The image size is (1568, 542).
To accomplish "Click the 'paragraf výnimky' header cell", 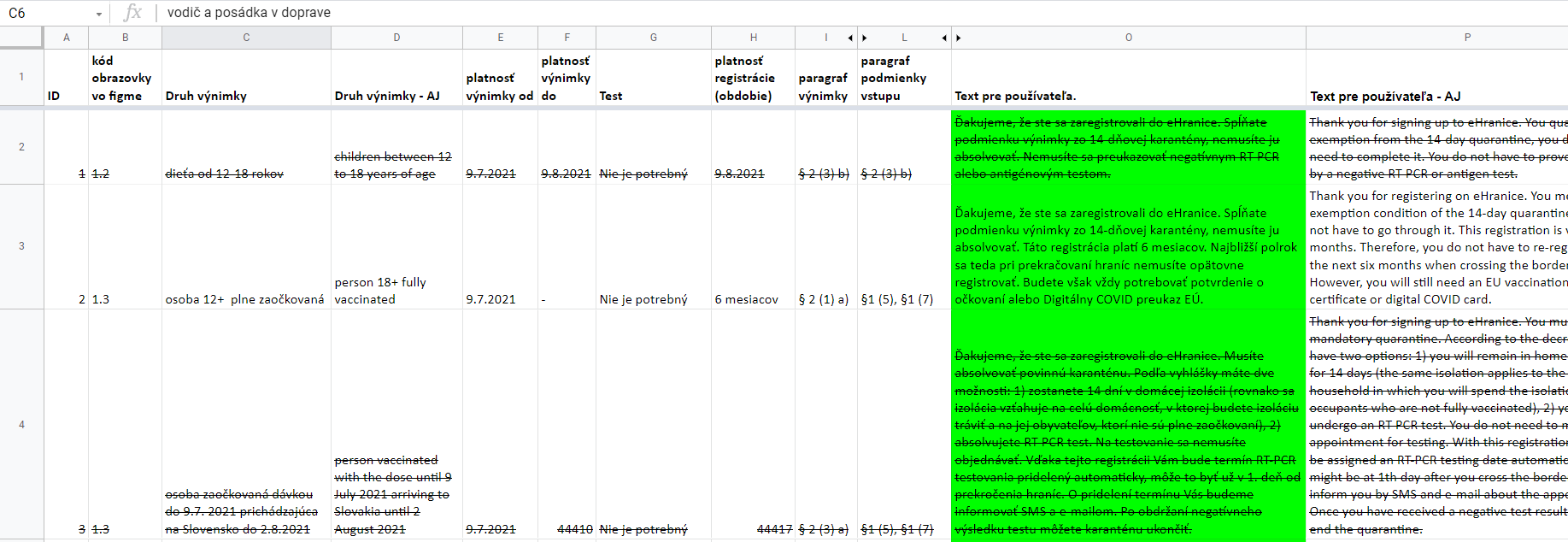I will (x=826, y=78).
